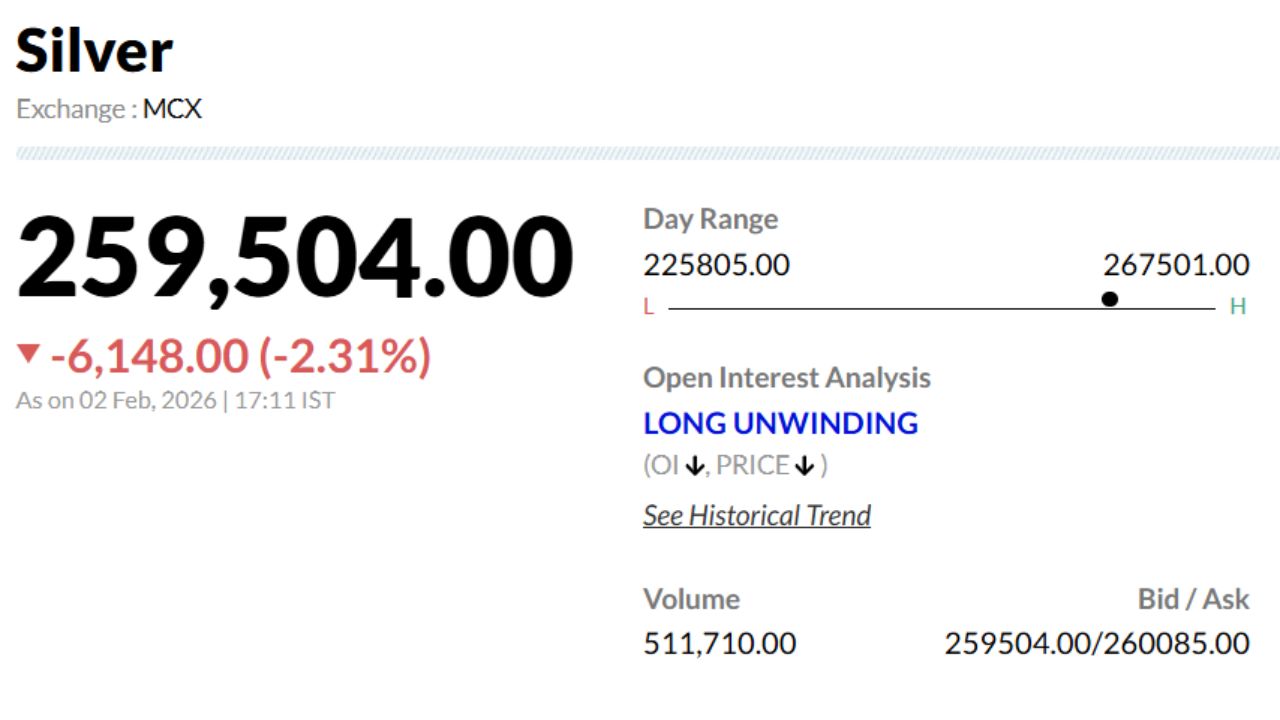This screenshot has width=1280, height=720.
Task: Click the day high value 267501.00
Action: (x=1176, y=265)
